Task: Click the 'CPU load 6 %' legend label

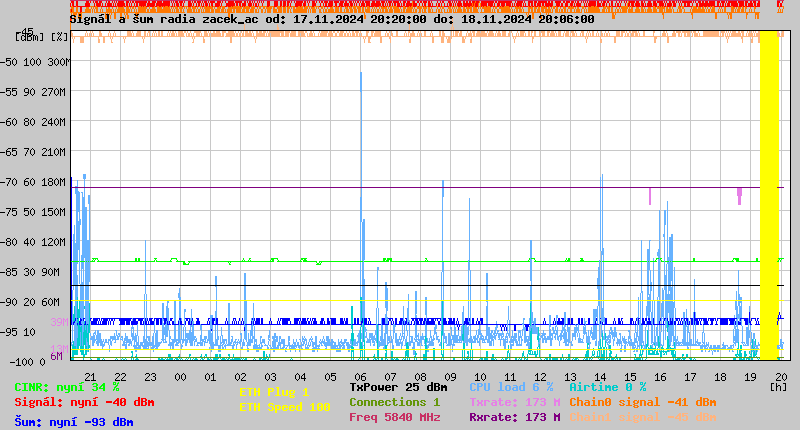Action: pyautogui.click(x=511, y=387)
